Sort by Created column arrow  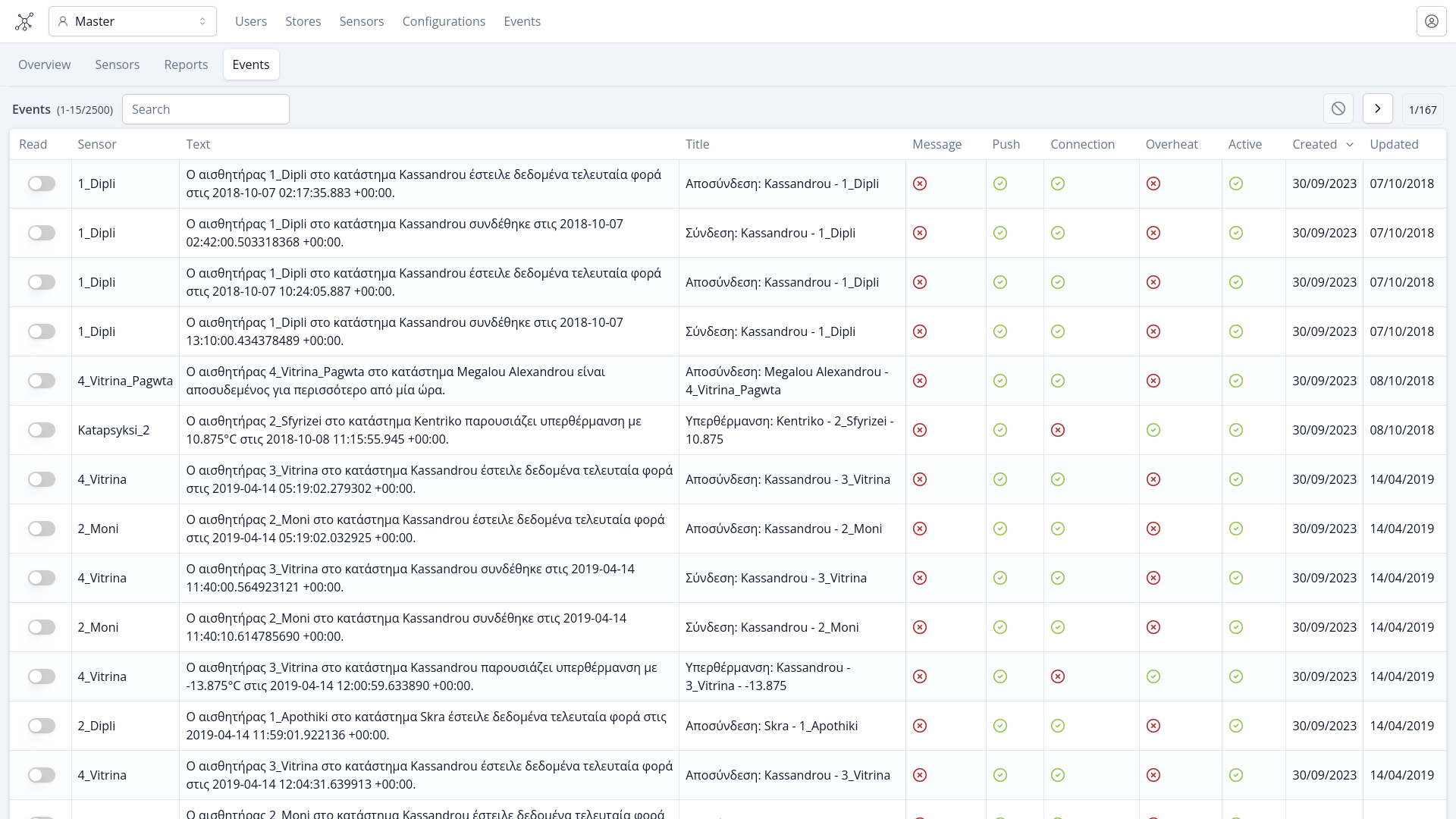(1350, 145)
